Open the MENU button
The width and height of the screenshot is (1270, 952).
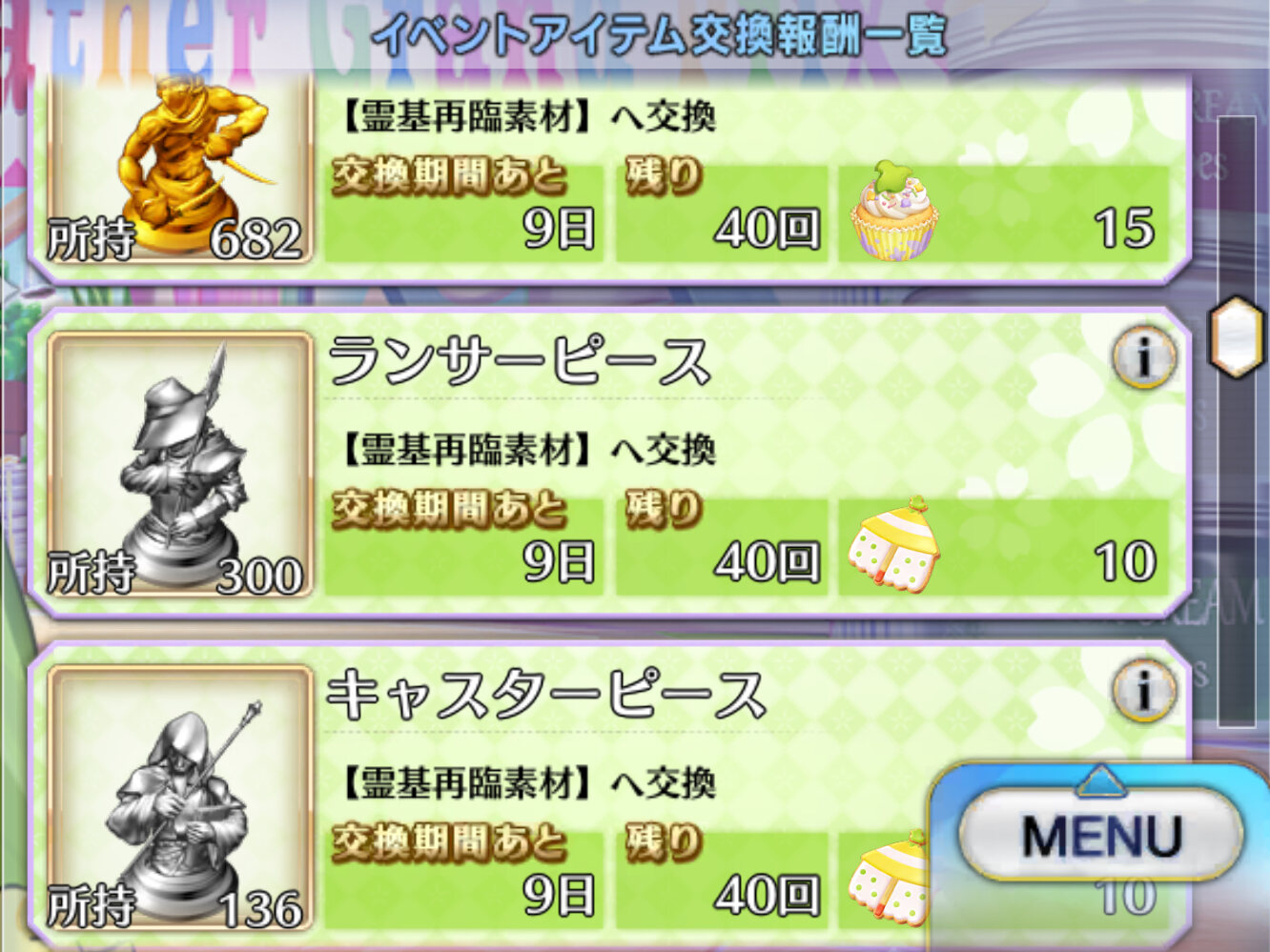coord(1101,835)
